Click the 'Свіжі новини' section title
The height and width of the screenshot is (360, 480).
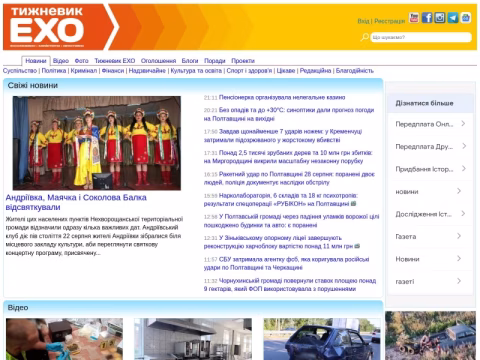[x=33, y=85]
